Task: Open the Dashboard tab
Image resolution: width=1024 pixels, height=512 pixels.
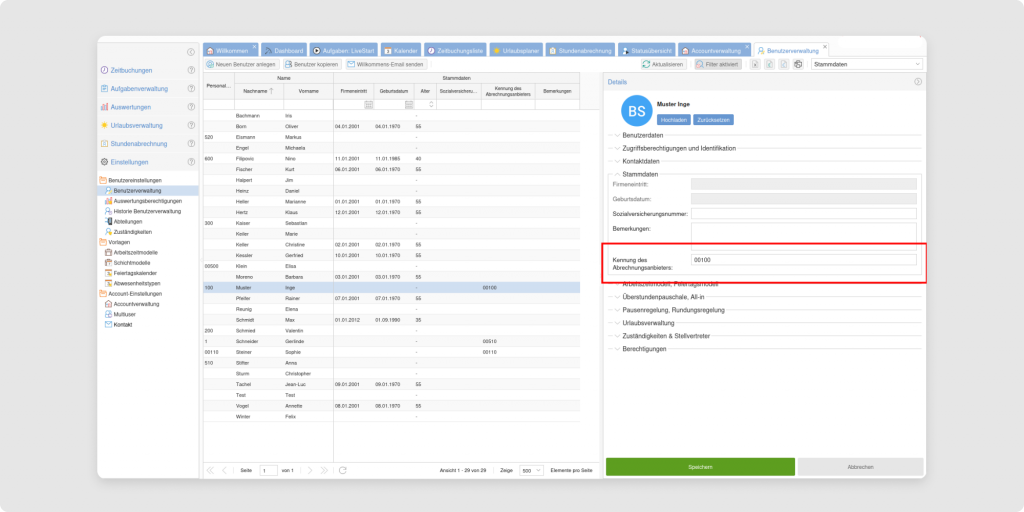Action: click(x=284, y=49)
